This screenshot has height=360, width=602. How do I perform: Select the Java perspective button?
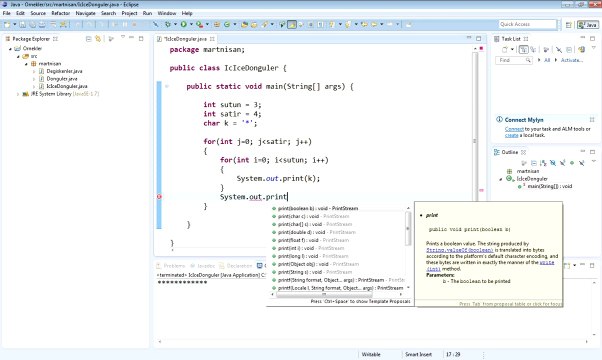pyautogui.click(x=588, y=25)
